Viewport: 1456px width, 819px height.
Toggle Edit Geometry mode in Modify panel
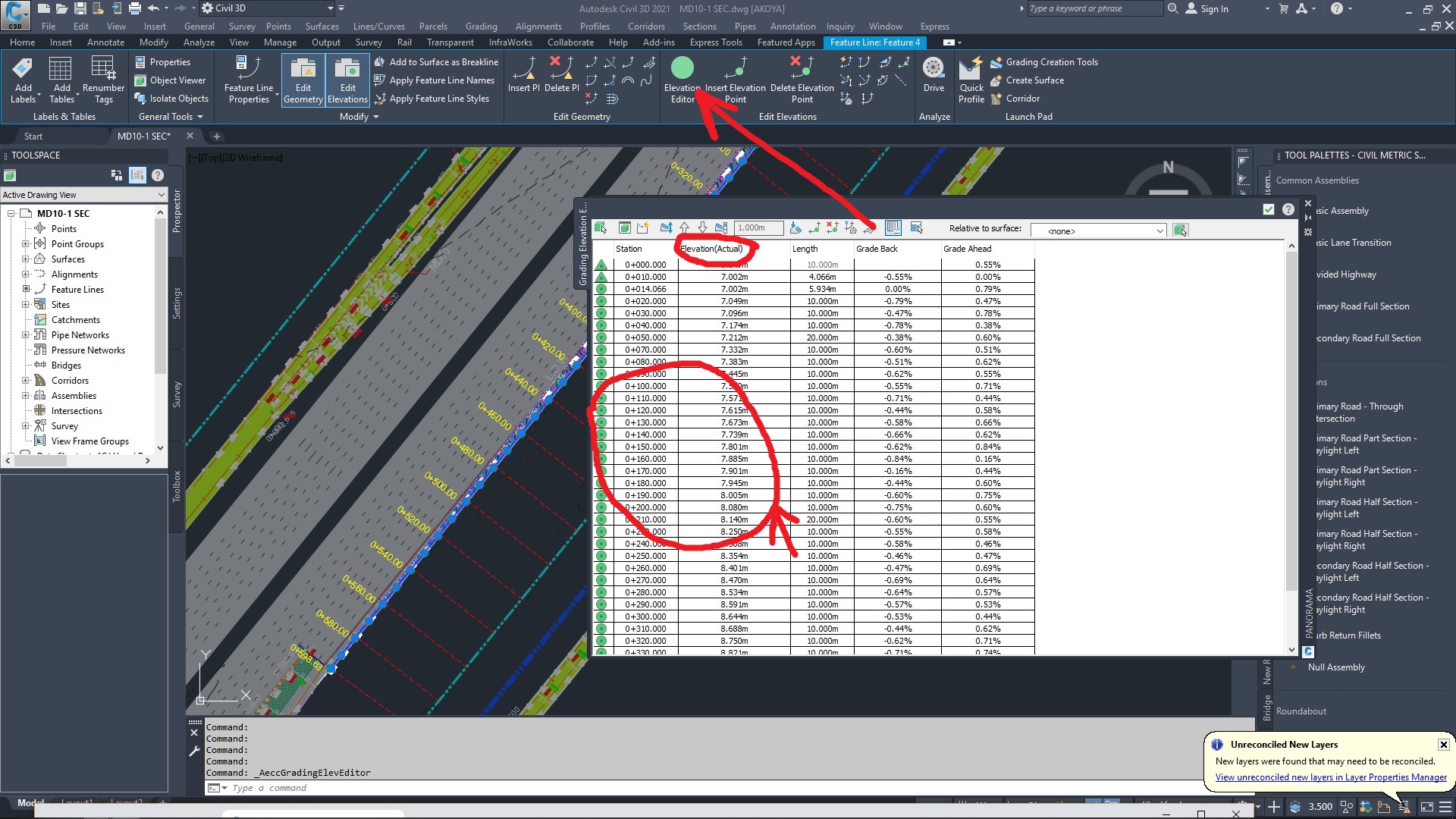[303, 80]
